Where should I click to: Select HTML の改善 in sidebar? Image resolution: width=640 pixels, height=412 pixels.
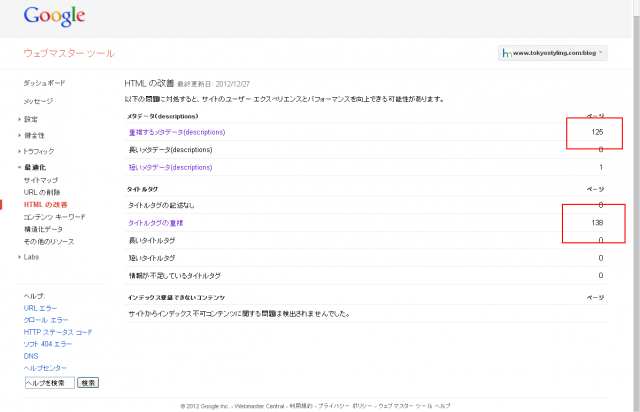pyautogui.click(x=45, y=205)
